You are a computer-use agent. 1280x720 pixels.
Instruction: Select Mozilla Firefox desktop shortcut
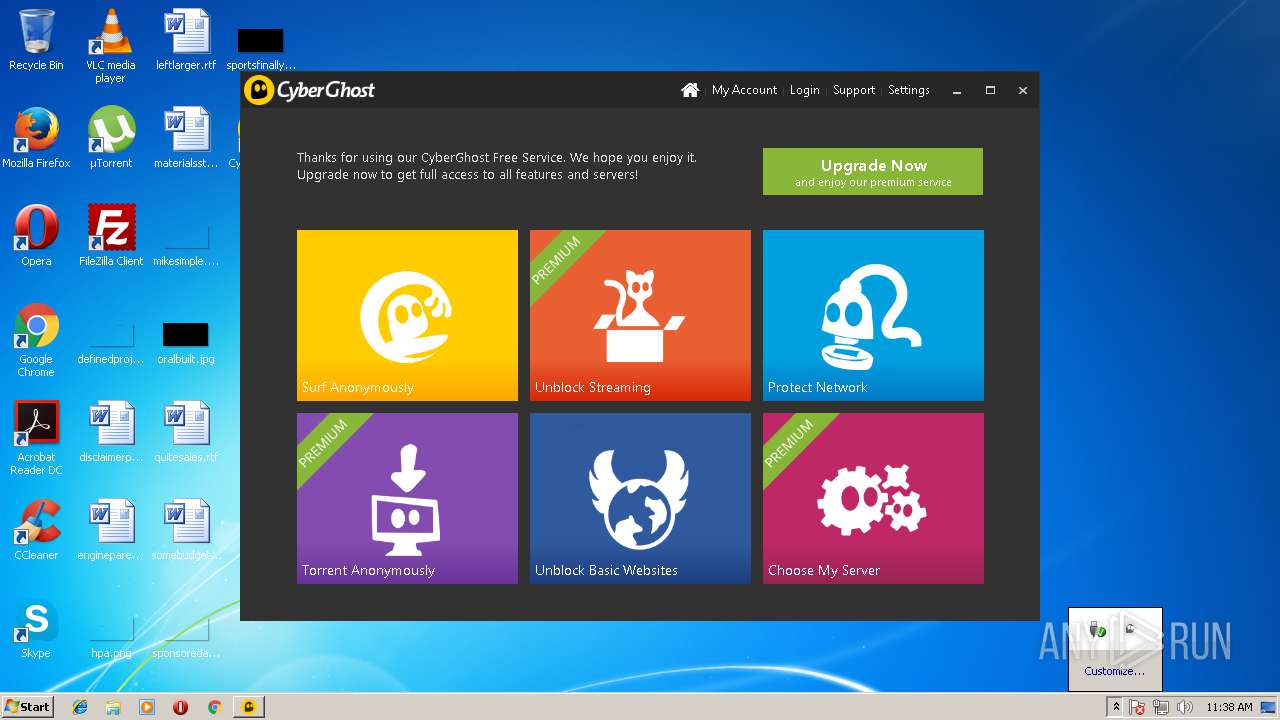36,138
